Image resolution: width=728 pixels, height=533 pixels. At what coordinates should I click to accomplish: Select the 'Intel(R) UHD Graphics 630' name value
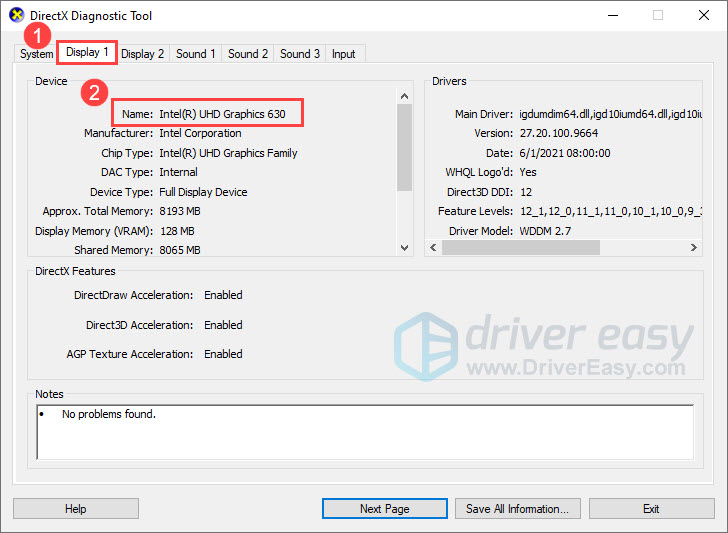[222, 114]
